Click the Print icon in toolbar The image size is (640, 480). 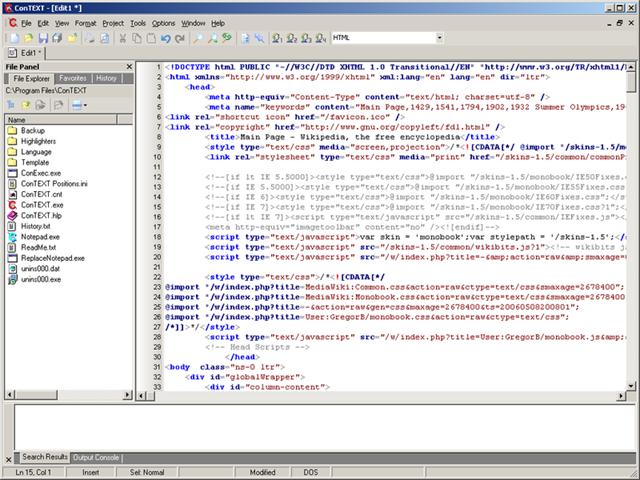click(88, 37)
